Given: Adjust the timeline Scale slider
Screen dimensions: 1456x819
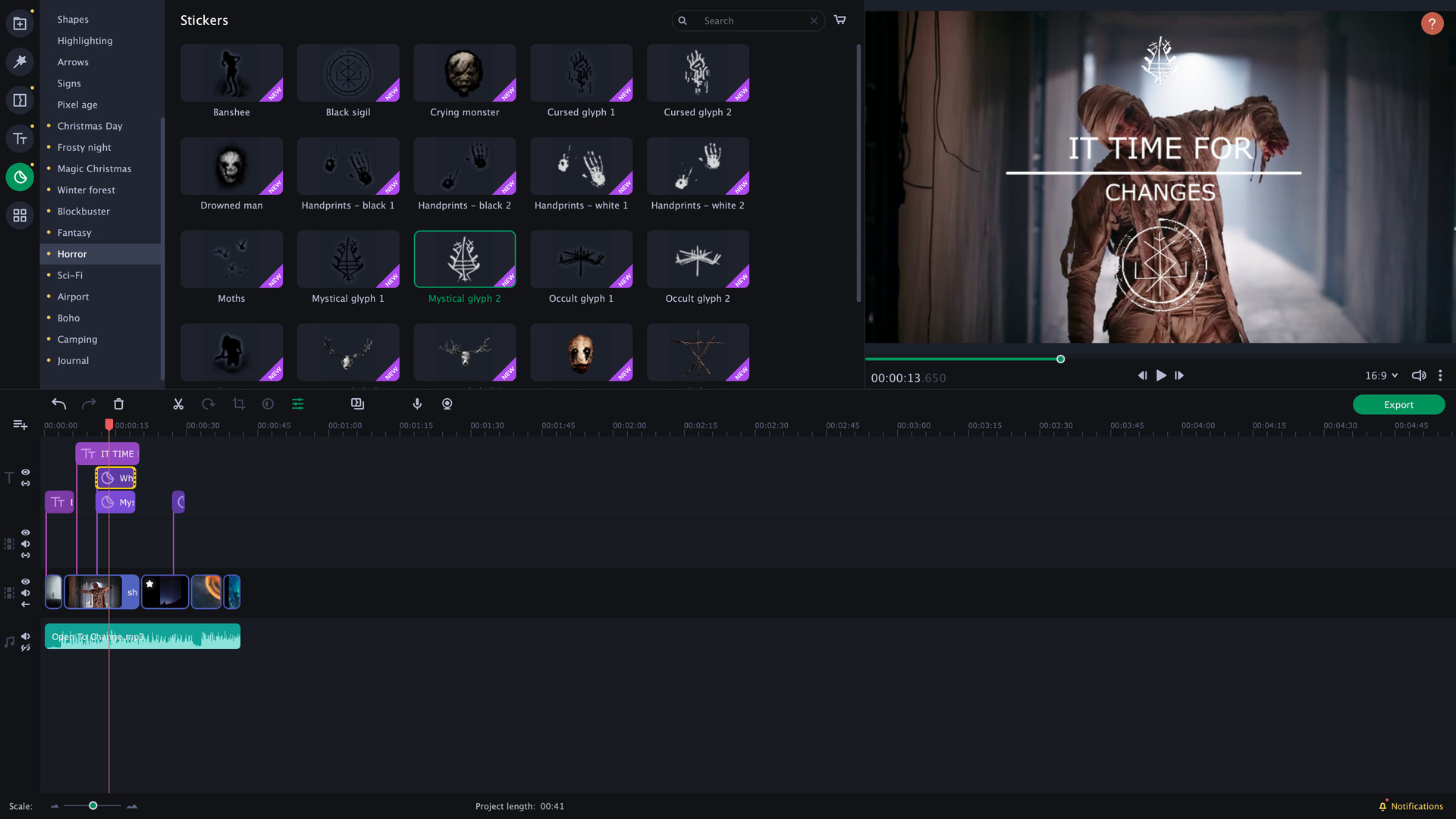Looking at the screenshot, I should click(93, 806).
